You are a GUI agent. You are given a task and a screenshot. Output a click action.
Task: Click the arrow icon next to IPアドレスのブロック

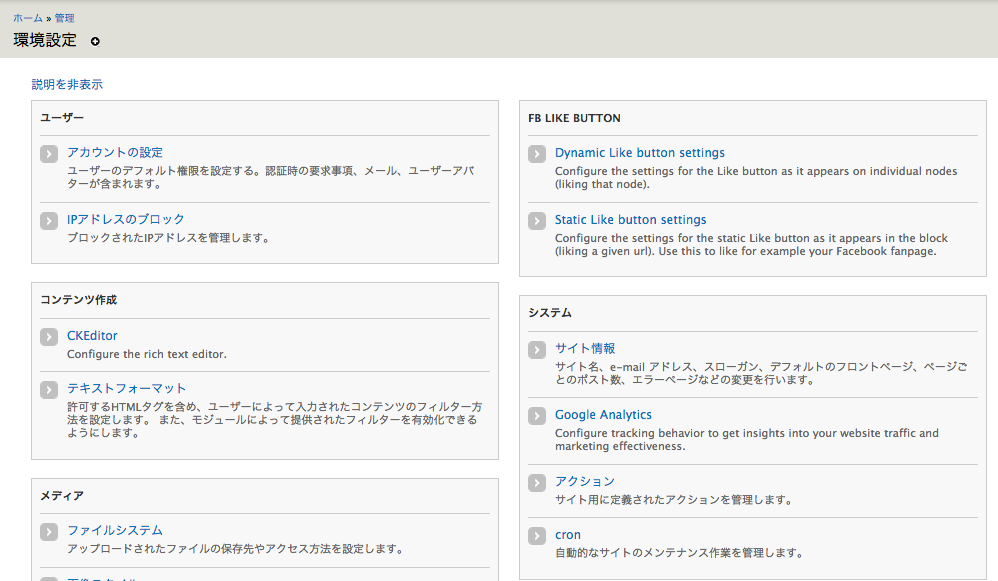[49, 221]
